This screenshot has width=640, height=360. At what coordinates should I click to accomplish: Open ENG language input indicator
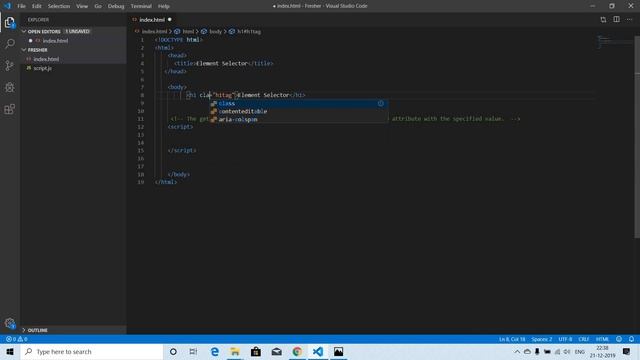pos(579,351)
